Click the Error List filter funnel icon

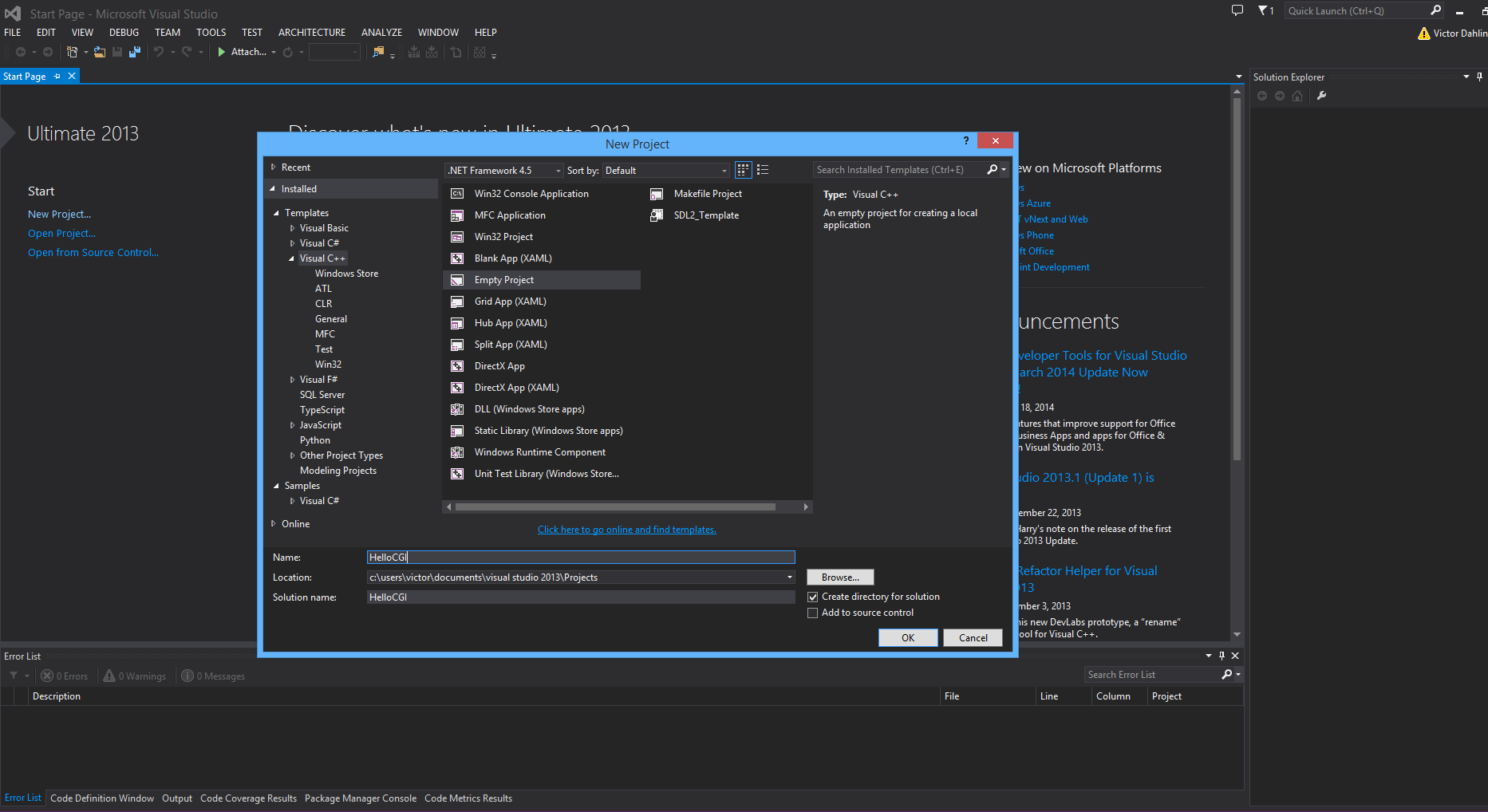click(14, 676)
